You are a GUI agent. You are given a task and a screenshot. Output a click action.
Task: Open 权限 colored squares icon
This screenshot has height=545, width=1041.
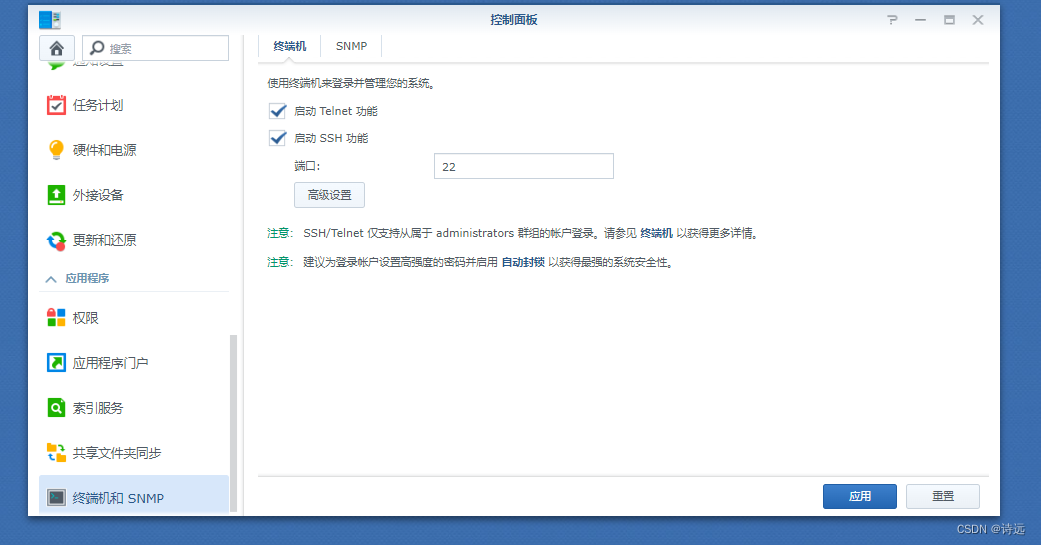pyautogui.click(x=56, y=318)
